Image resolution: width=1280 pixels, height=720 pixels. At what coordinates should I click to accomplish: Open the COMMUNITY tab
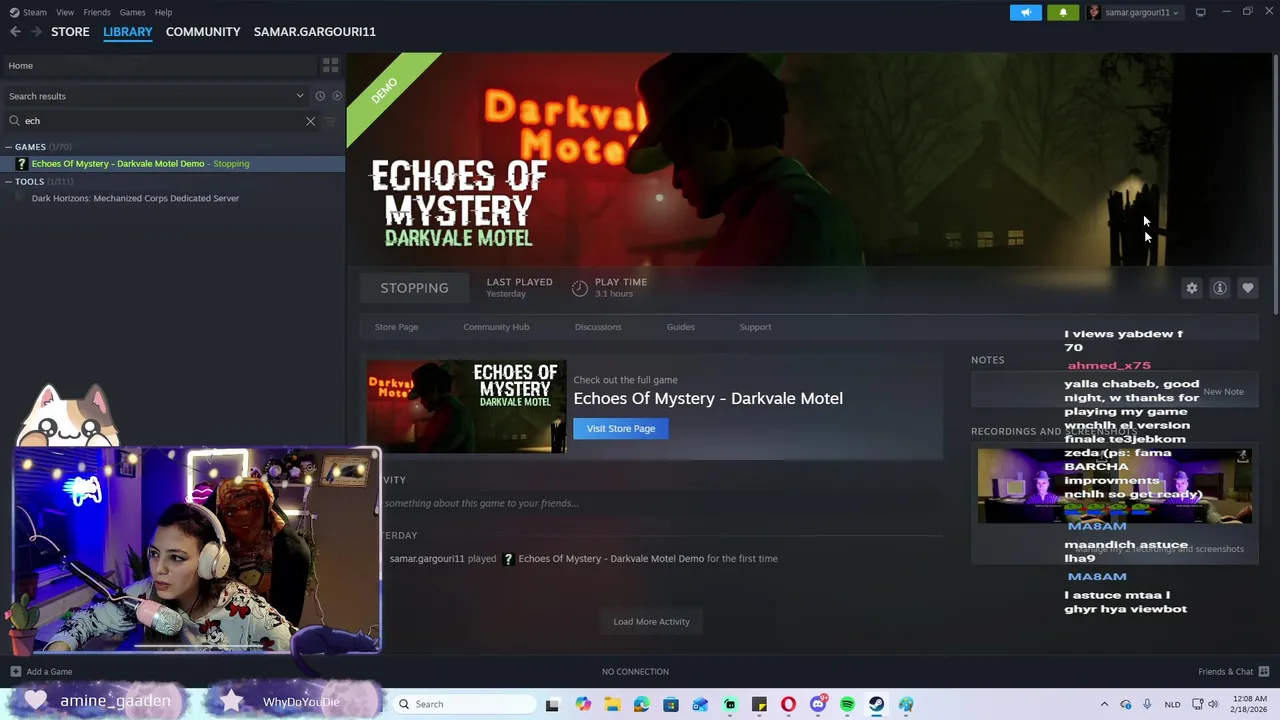point(203,32)
